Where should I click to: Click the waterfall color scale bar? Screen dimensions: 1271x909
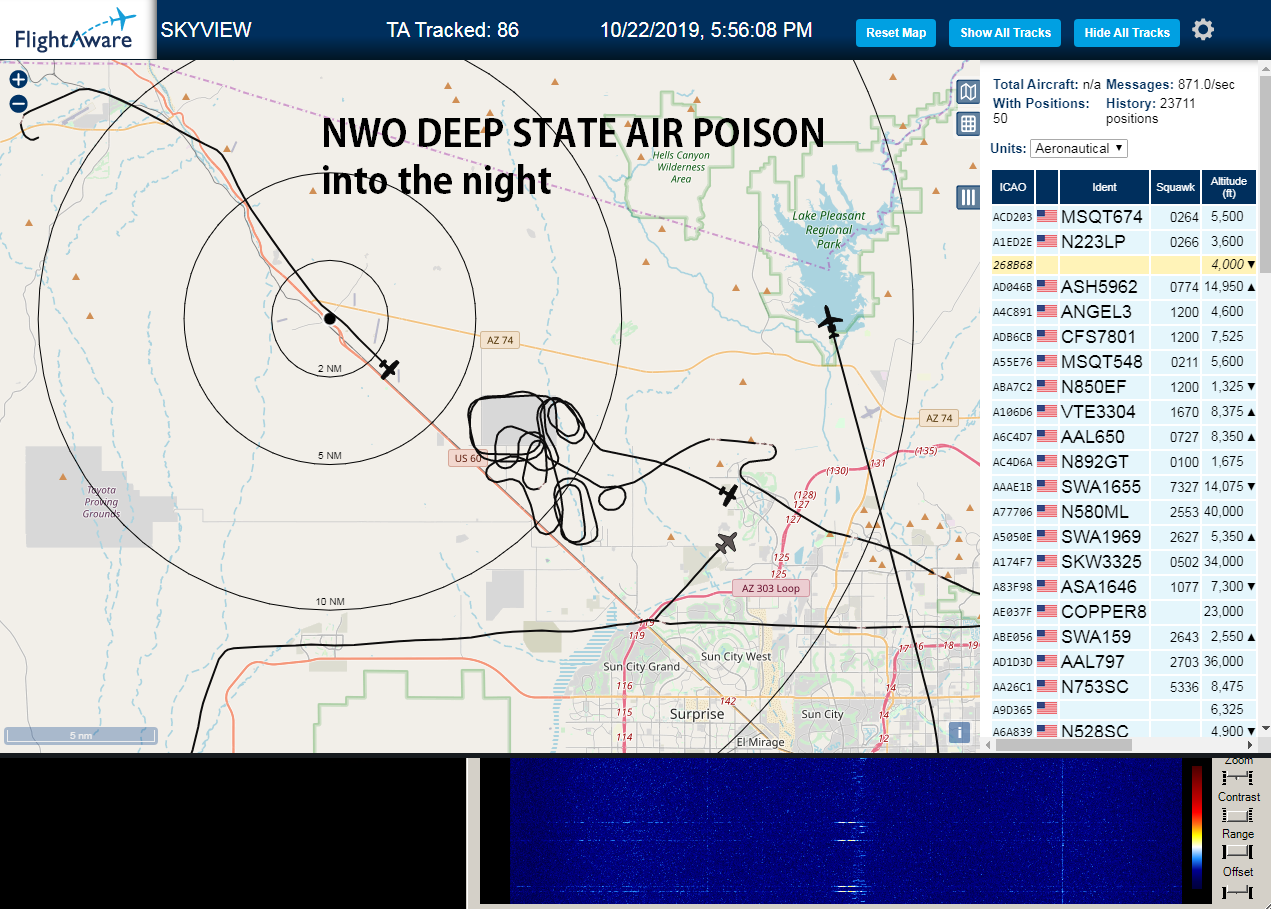tap(1197, 828)
